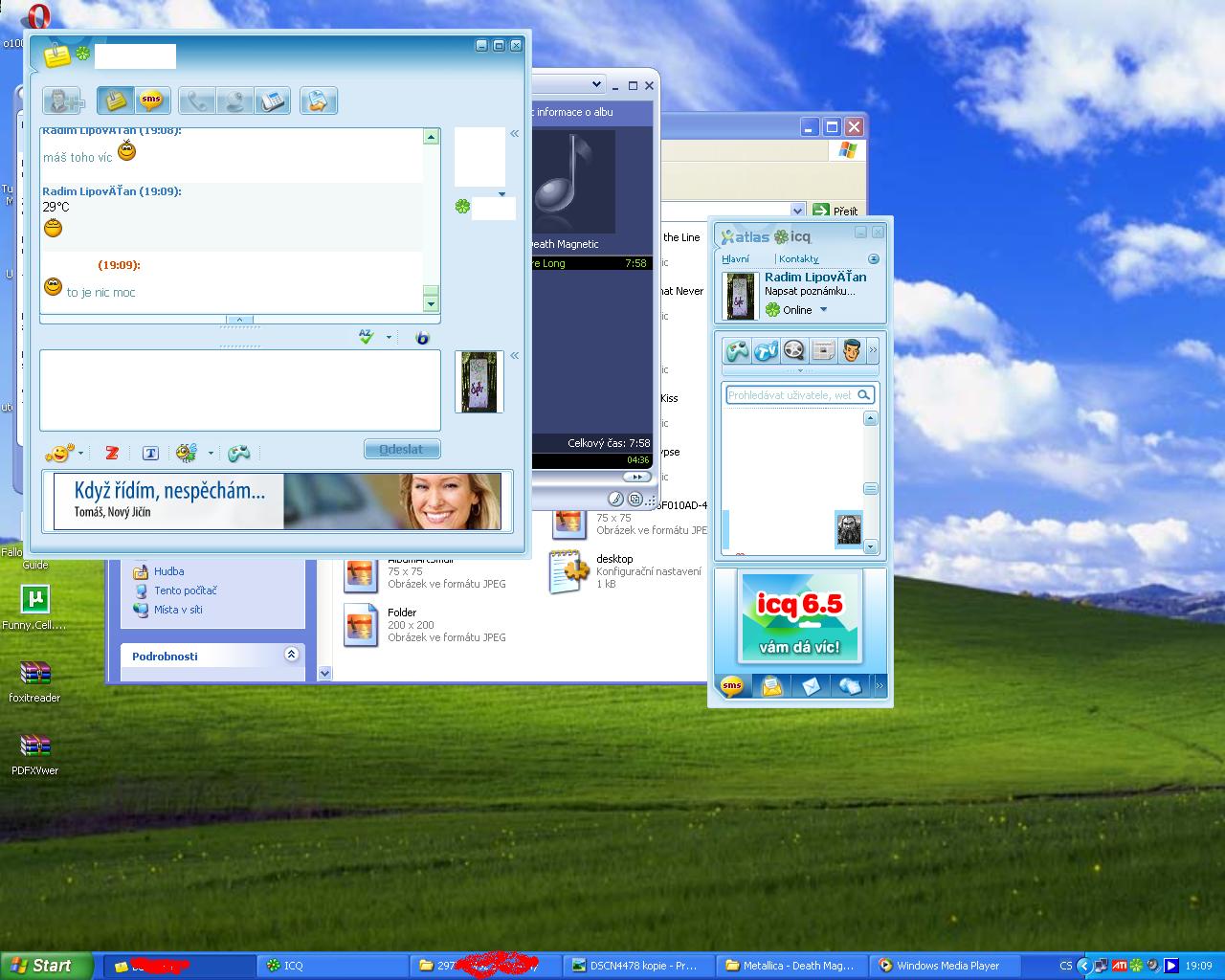Click the bee animation icon

click(187, 453)
